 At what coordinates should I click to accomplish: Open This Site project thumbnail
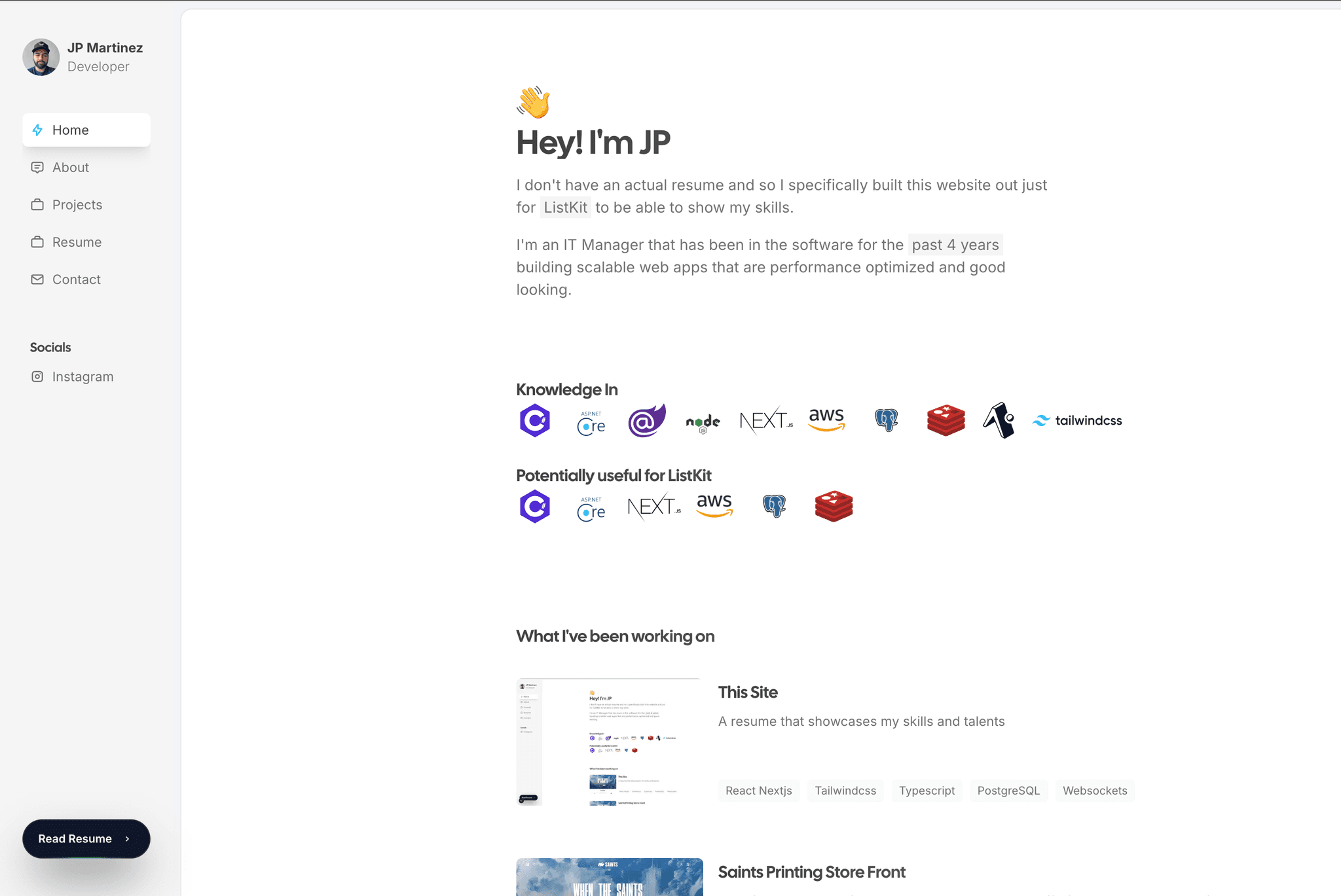pyautogui.click(x=609, y=742)
